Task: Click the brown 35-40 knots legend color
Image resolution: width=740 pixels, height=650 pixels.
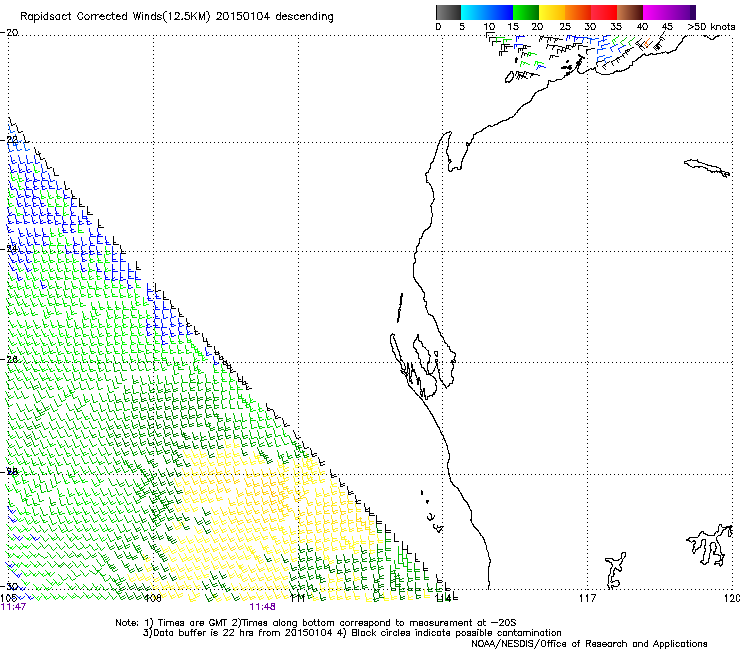Action: click(x=630, y=12)
